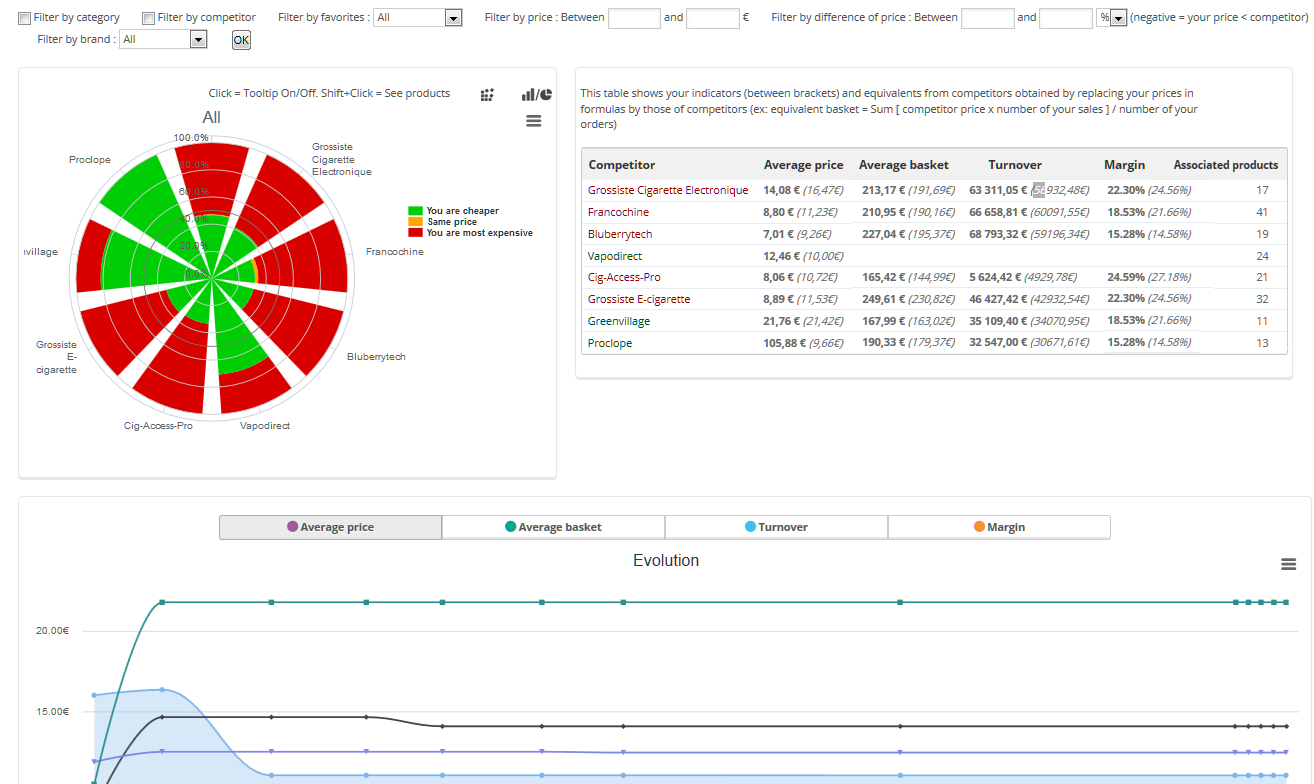Click associated products count 41 for Francochine
The height and width of the screenshot is (784, 1314).
point(1262,212)
